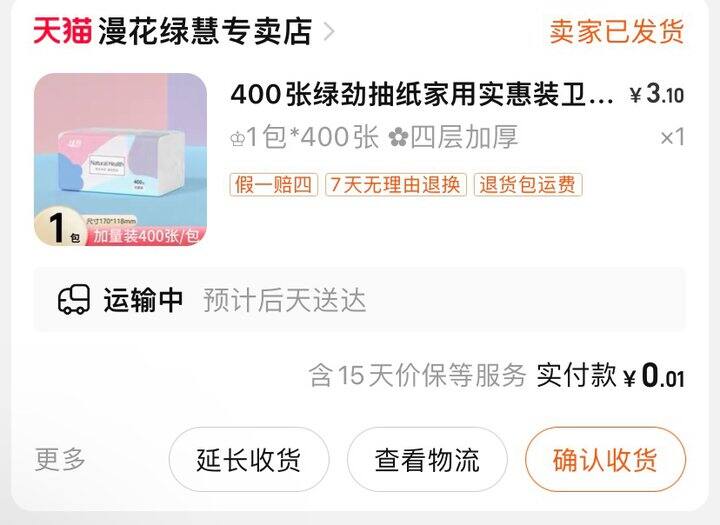Select the 7天无理由退换 tag

click(x=396, y=185)
